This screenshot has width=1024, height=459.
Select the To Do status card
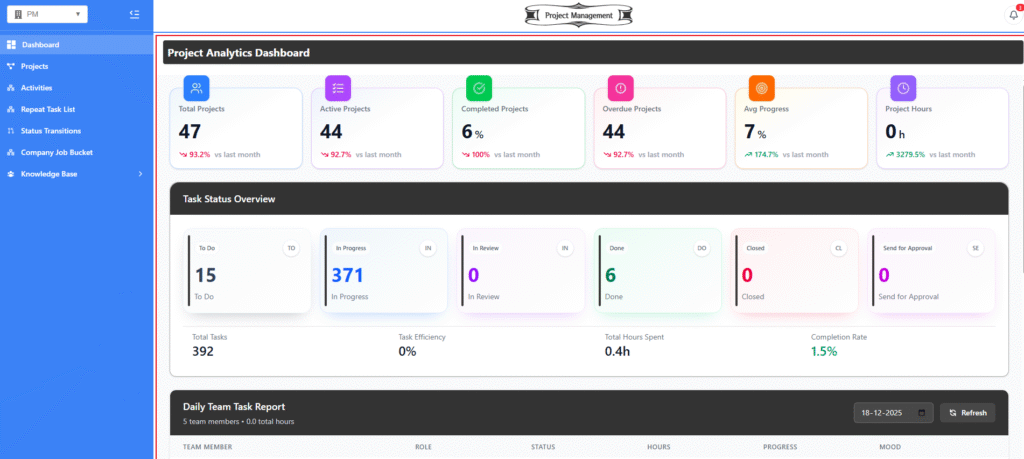pos(247,271)
